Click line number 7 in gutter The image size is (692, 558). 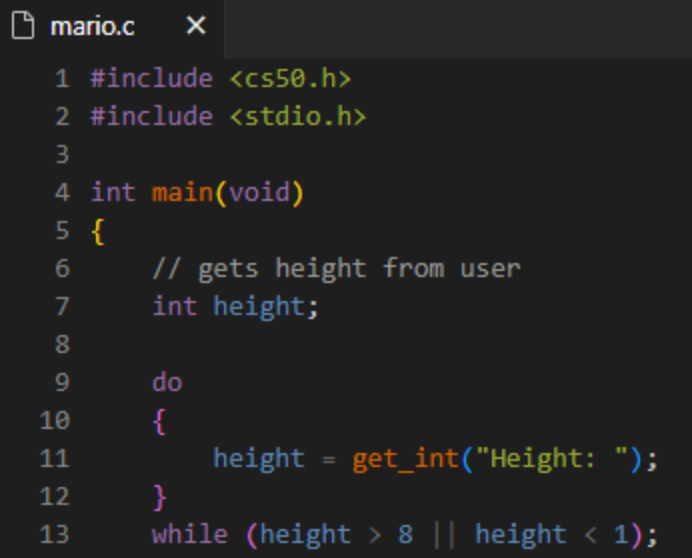click(62, 306)
